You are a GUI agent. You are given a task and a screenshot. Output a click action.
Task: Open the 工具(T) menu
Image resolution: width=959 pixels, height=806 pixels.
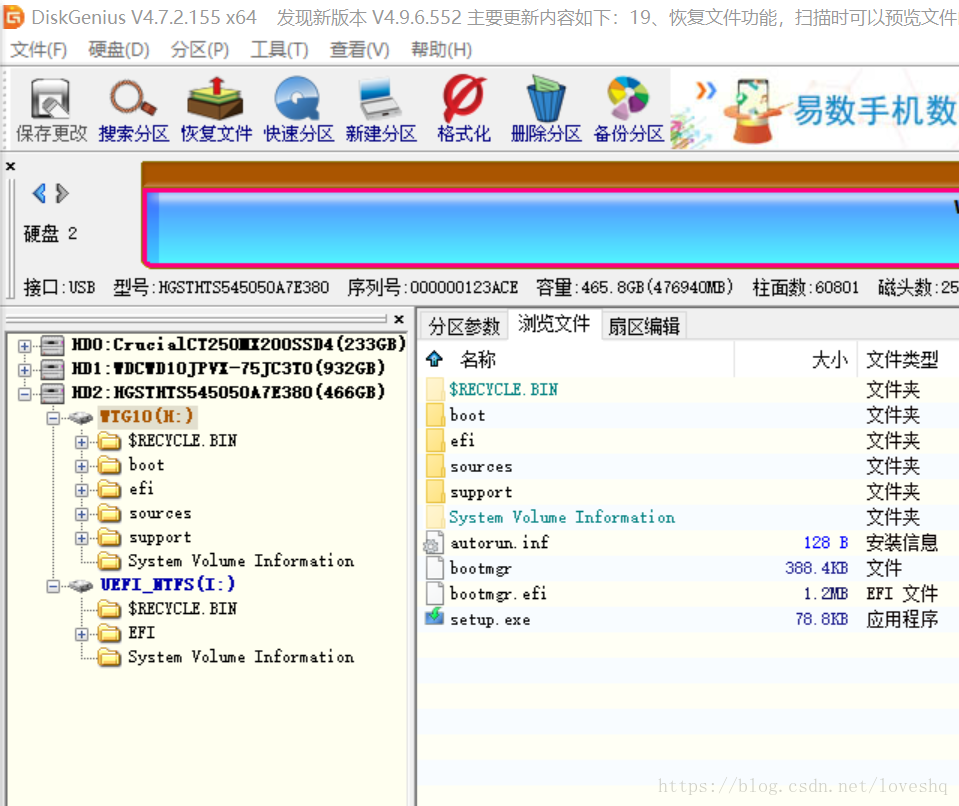[x=279, y=50]
